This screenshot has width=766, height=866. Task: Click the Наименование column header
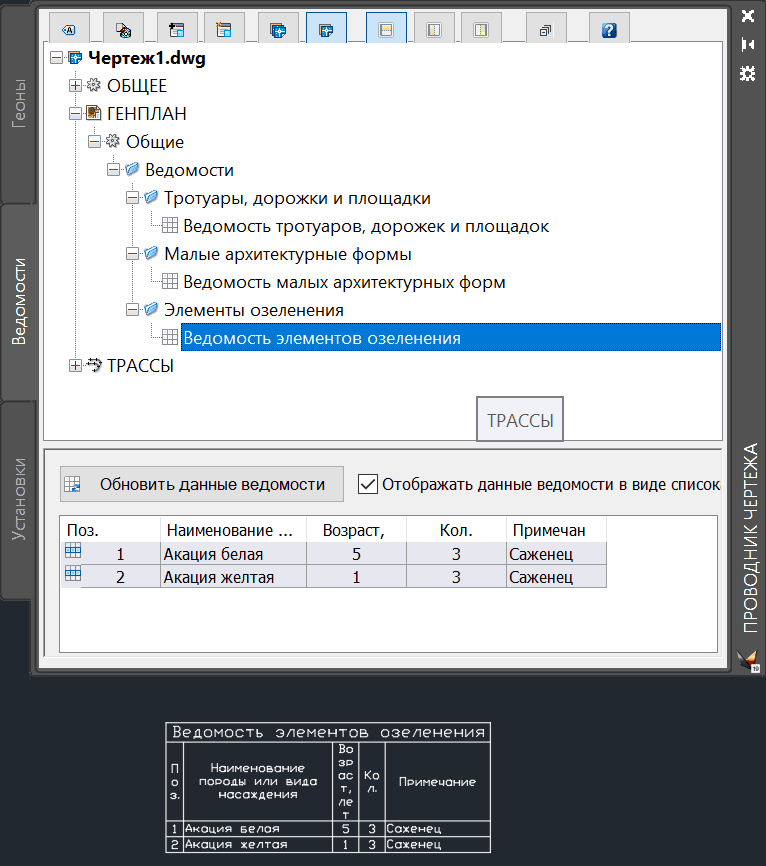(230, 530)
